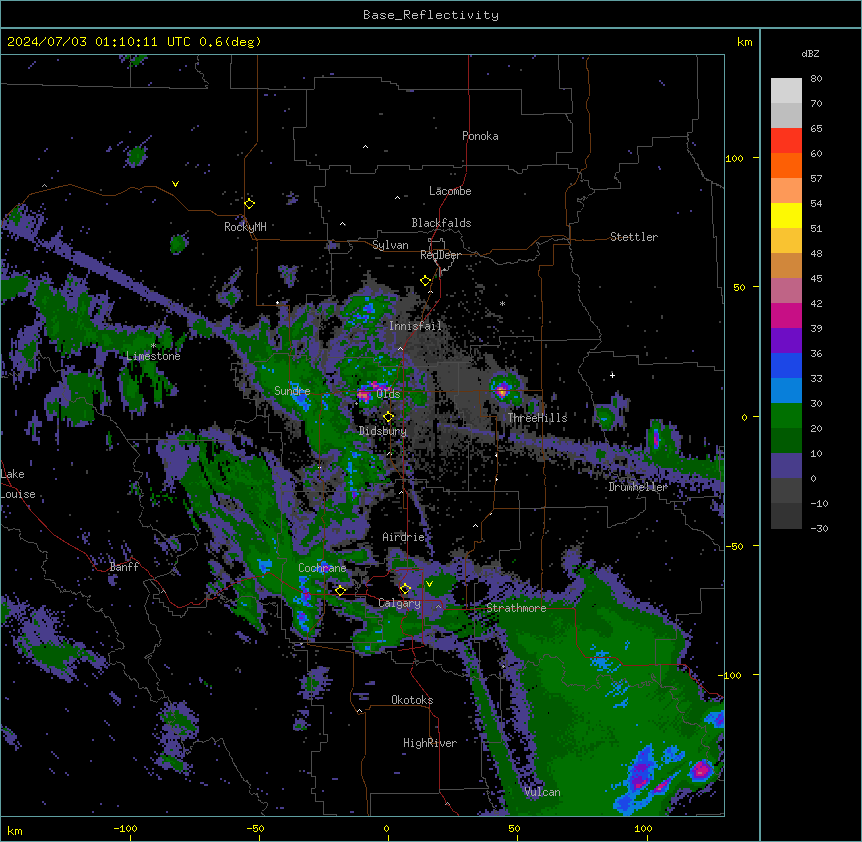The height and width of the screenshot is (842, 862).
Task: Click yellow diamond marker south of RedDeer
Action: click(x=426, y=281)
